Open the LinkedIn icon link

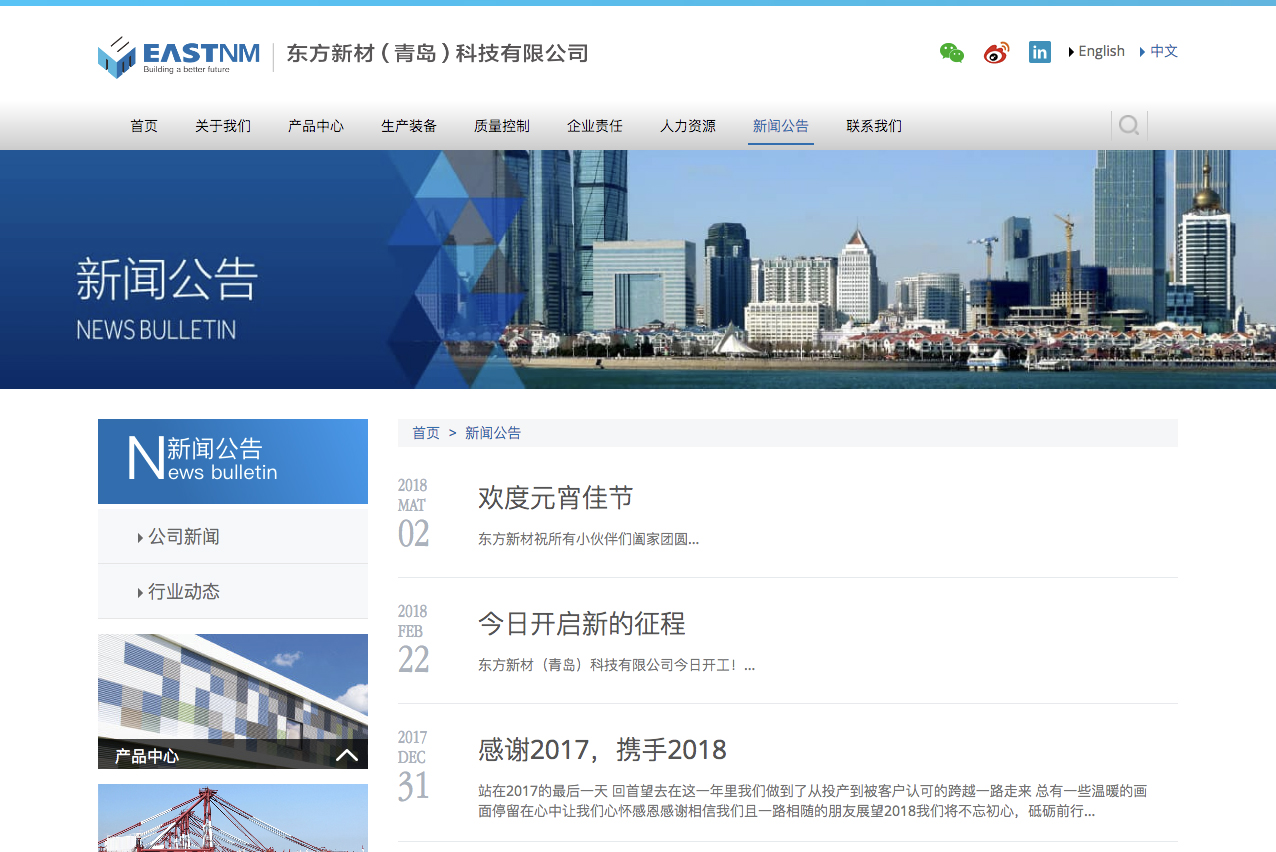[x=1040, y=52]
